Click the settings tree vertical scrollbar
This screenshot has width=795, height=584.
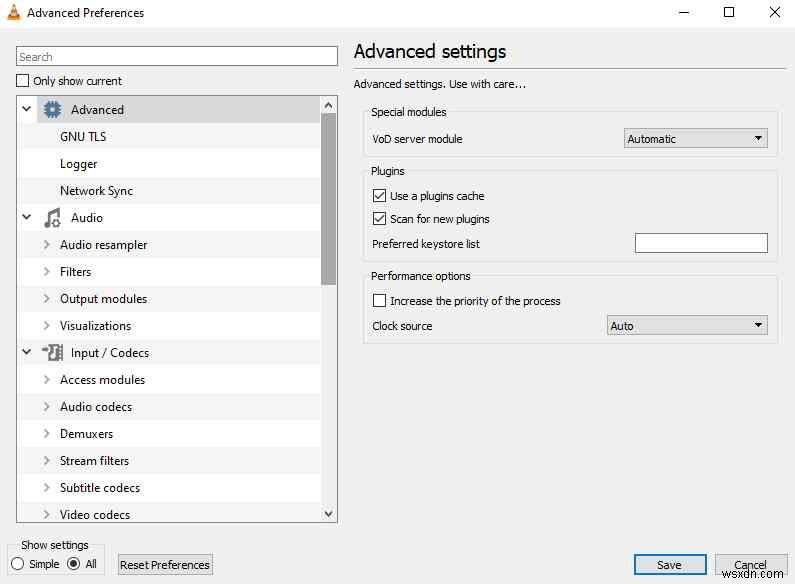point(329,198)
